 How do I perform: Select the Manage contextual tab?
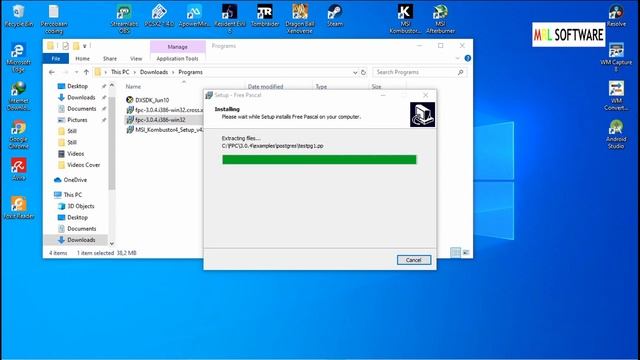point(178,47)
